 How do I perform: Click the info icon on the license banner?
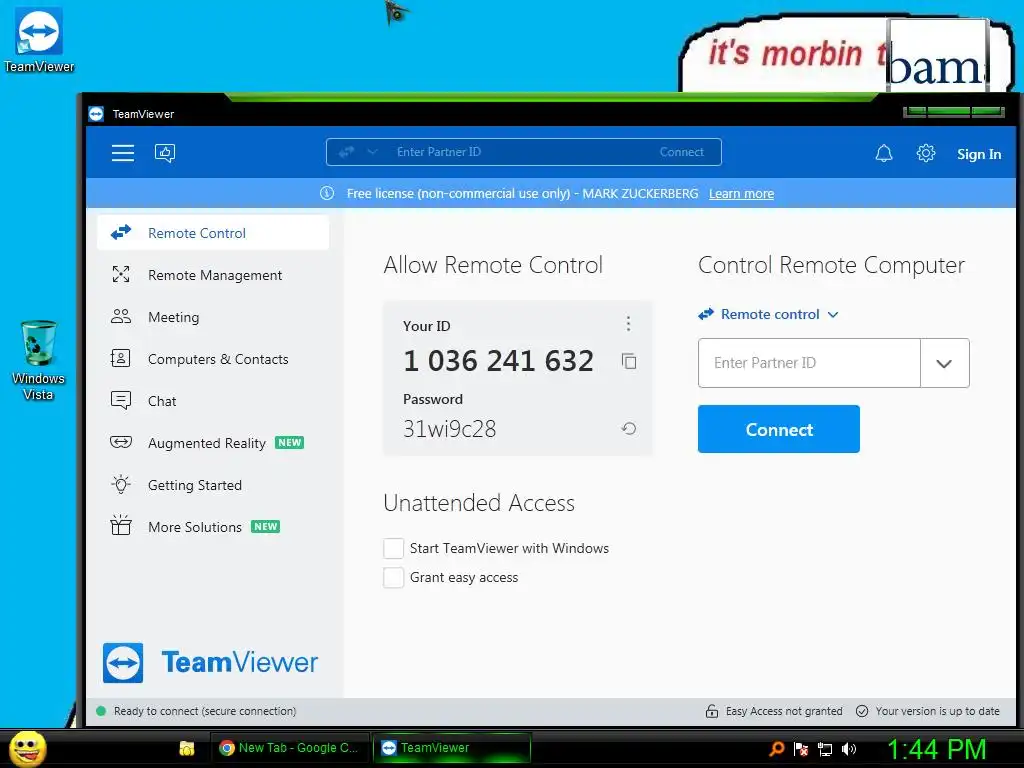327,193
